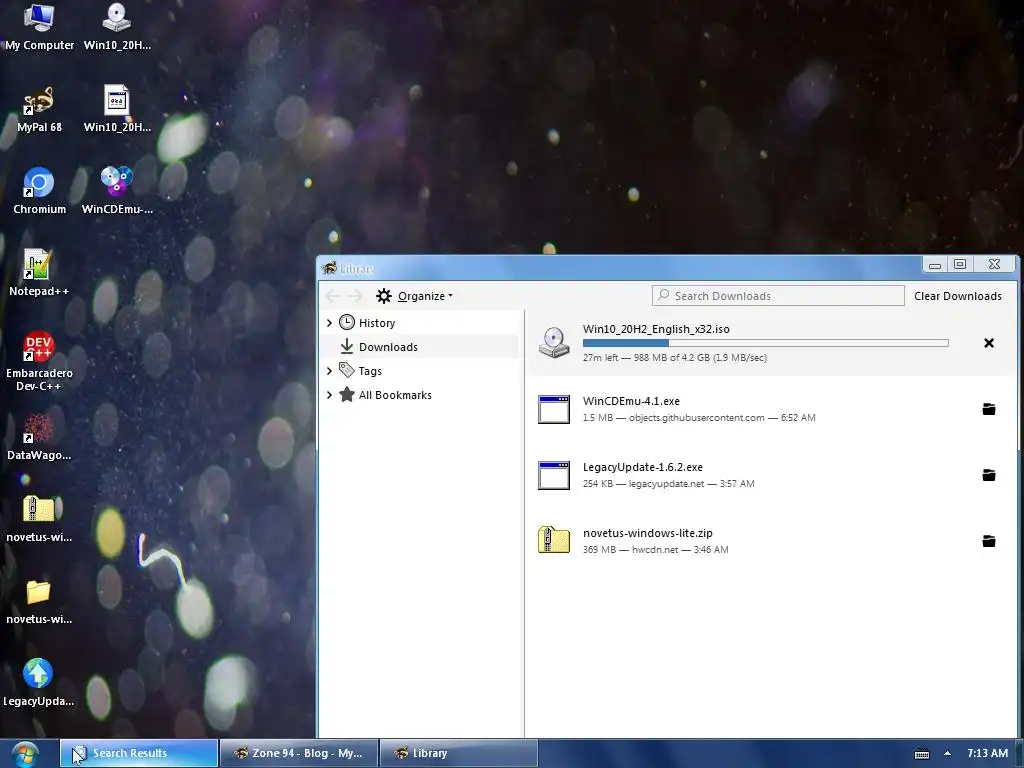Viewport: 1024px width, 768px height.
Task: Open the on-screen keyboard tray icon
Action: tap(922, 754)
